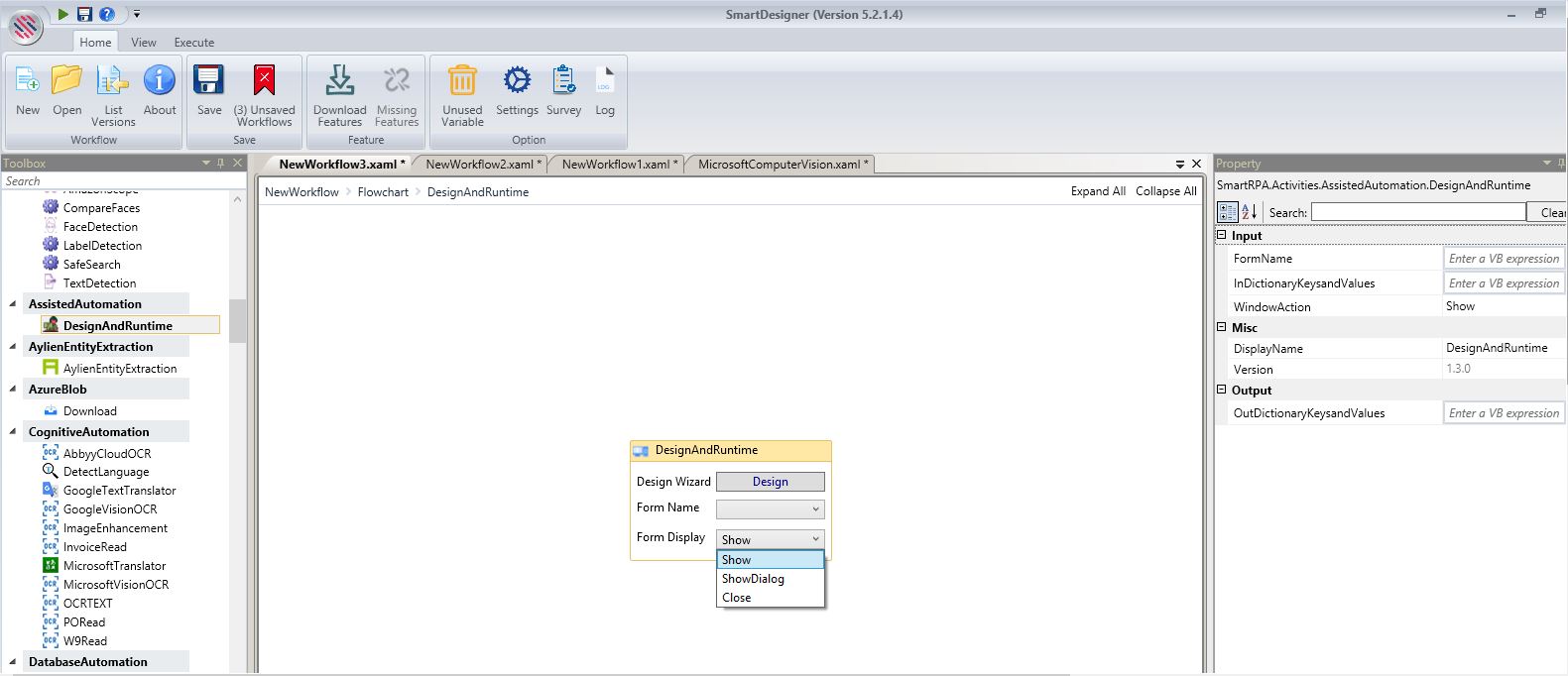
Task: Toggle alphabetical sort in Property panel
Action: tap(1250, 212)
